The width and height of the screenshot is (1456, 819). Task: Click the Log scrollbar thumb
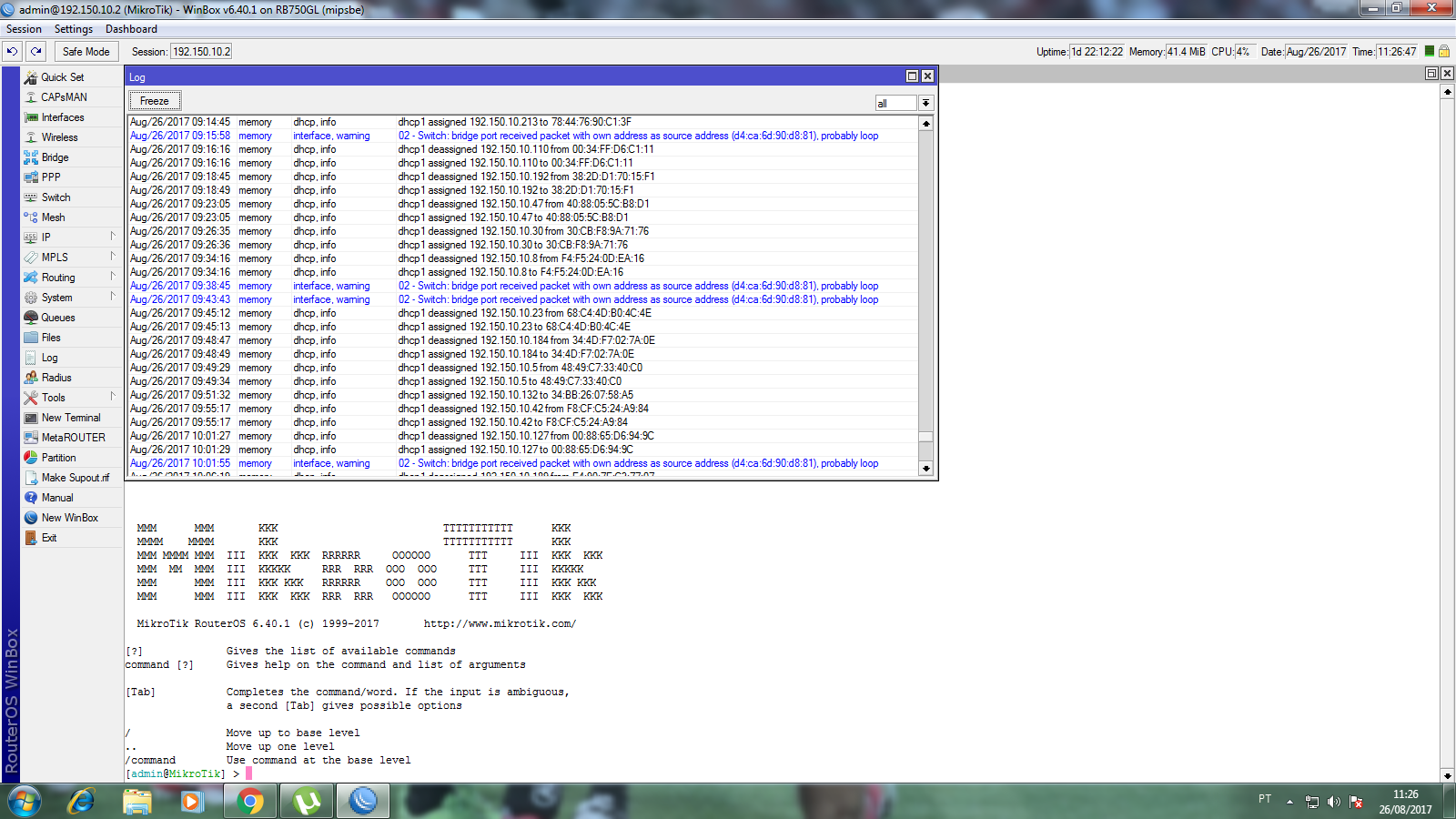(926, 436)
